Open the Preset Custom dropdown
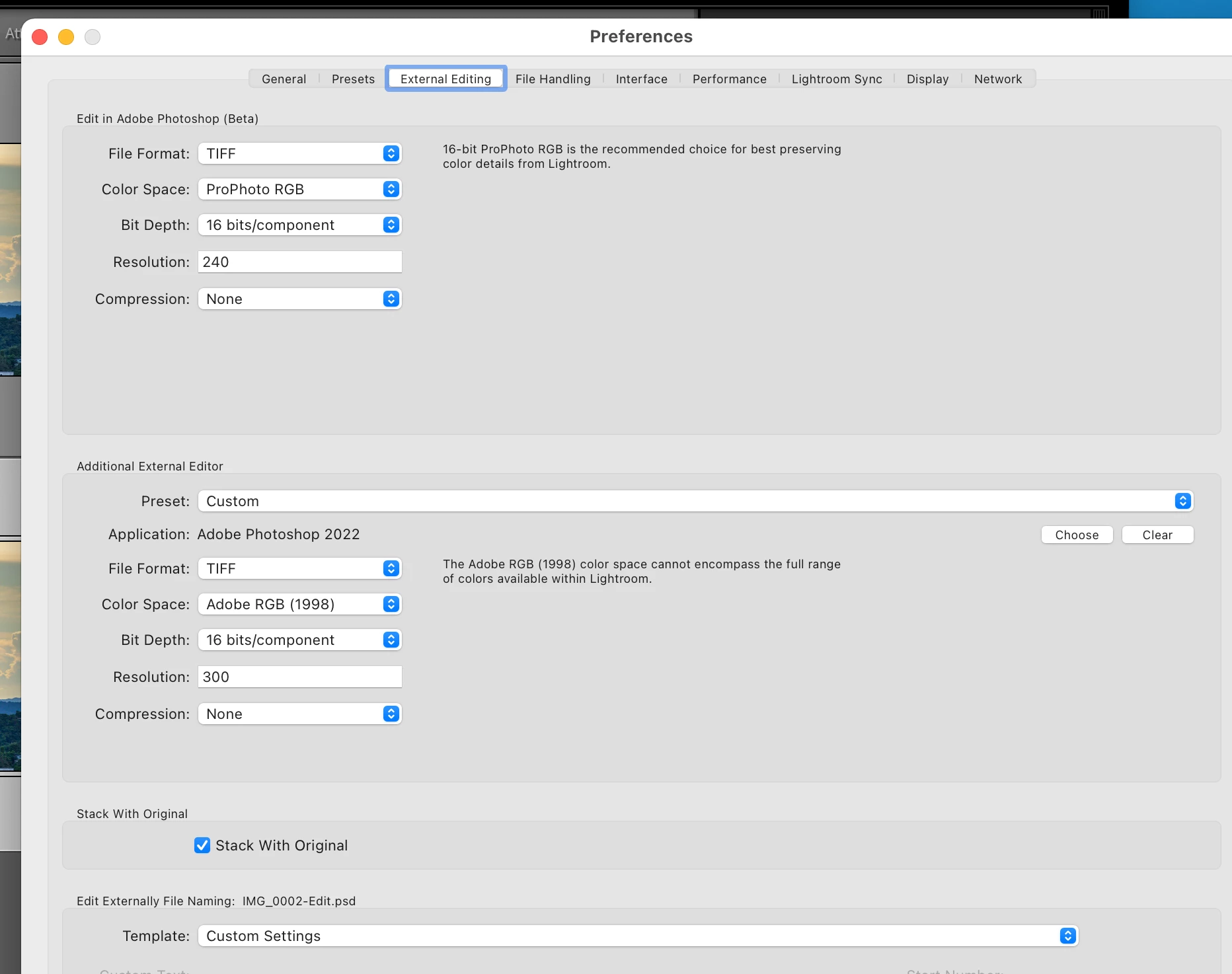The image size is (1232, 974). (696, 501)
